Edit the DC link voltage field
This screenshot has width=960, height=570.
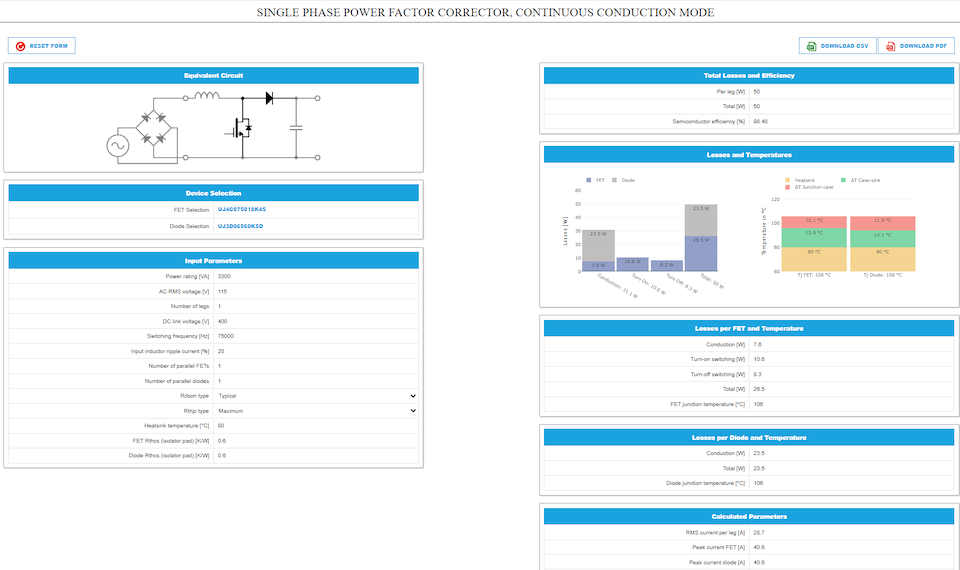tap(316, 321)
